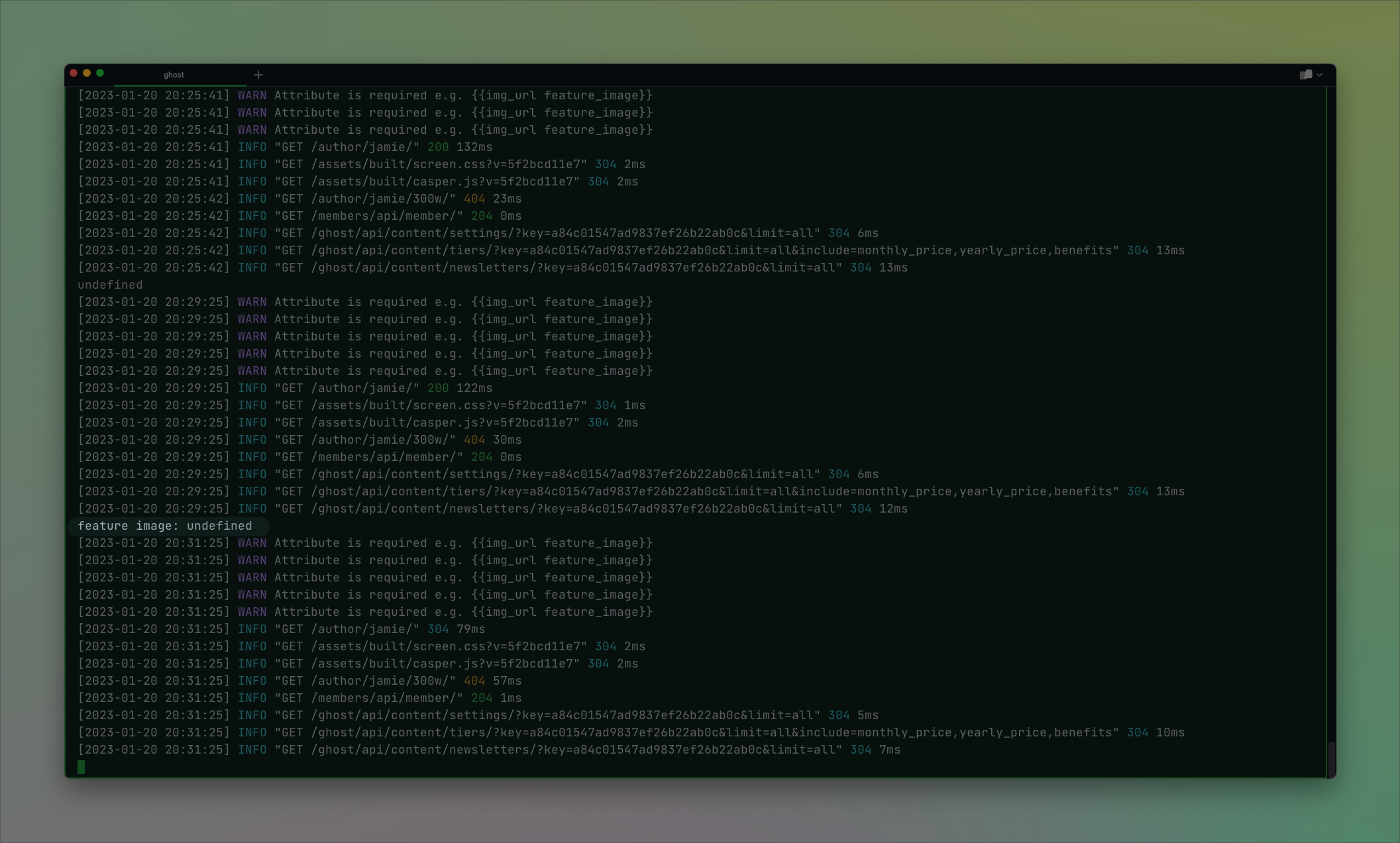Click the green terminal cursor block
Viewport: 1400px width, 843px height.
[x=82, y=766]
